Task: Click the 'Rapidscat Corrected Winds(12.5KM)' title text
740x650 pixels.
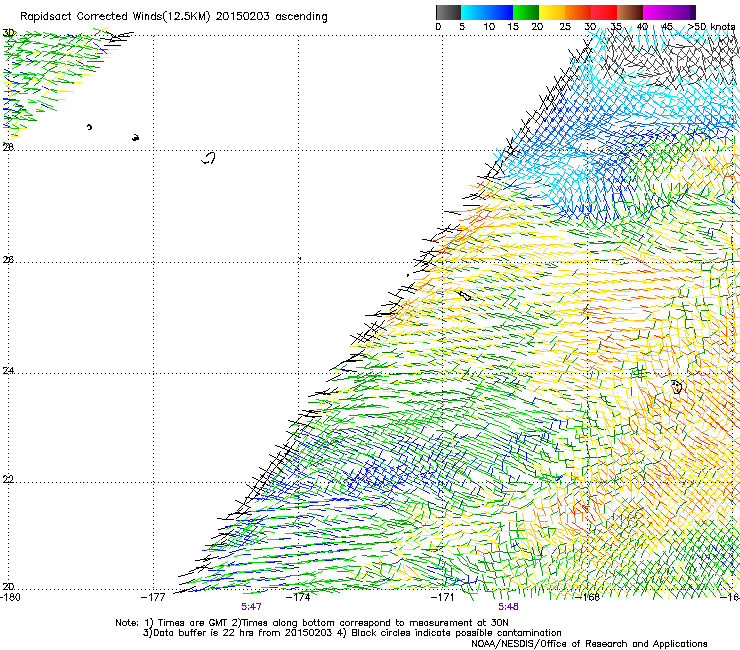Action: 115,17
